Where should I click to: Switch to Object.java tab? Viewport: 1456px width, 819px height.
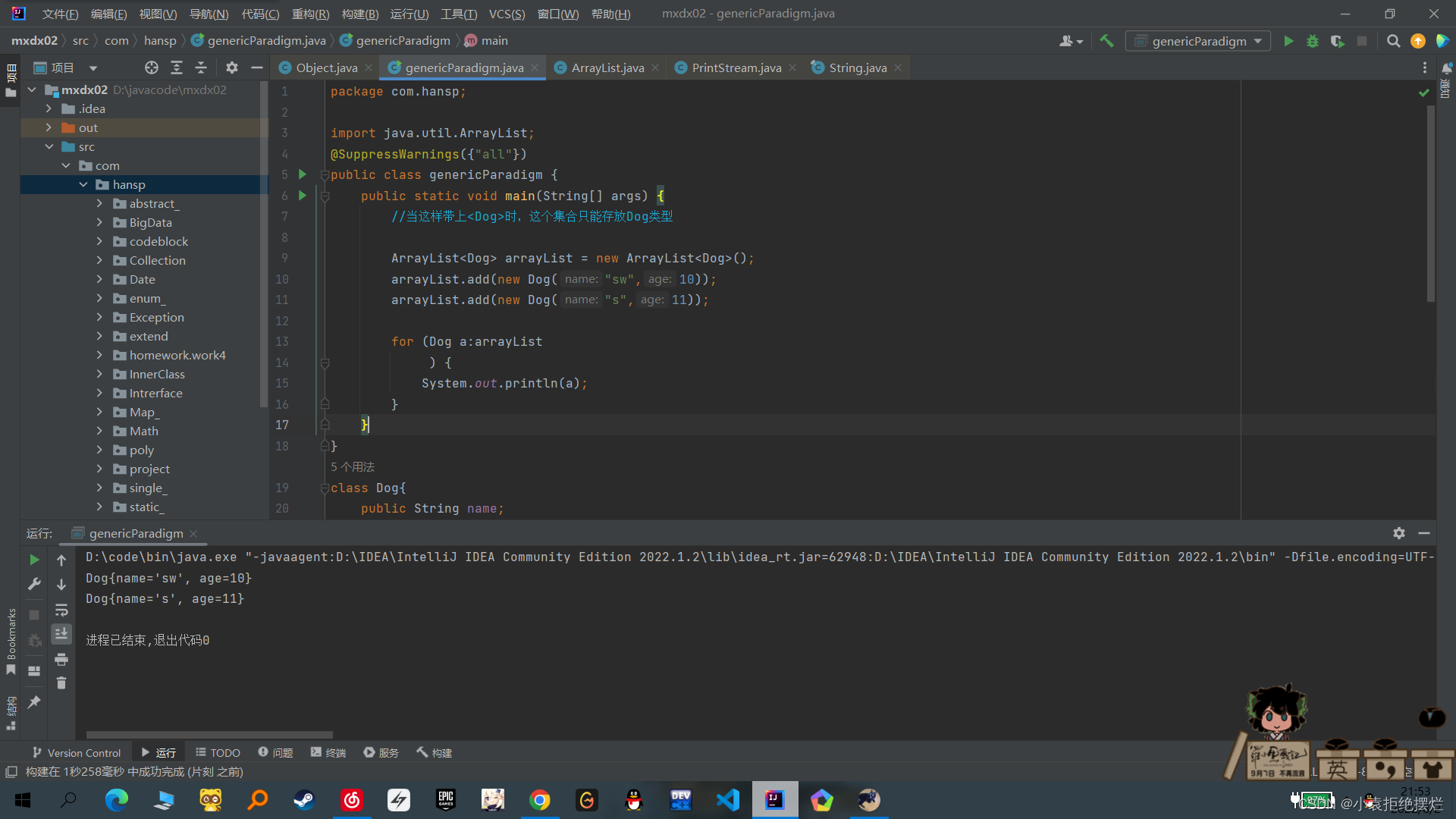pos(326,67)
